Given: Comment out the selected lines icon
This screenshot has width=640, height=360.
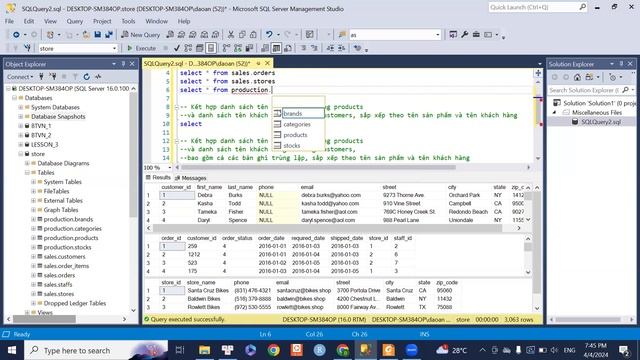Looking at the screenshot, I should (303, 48).
